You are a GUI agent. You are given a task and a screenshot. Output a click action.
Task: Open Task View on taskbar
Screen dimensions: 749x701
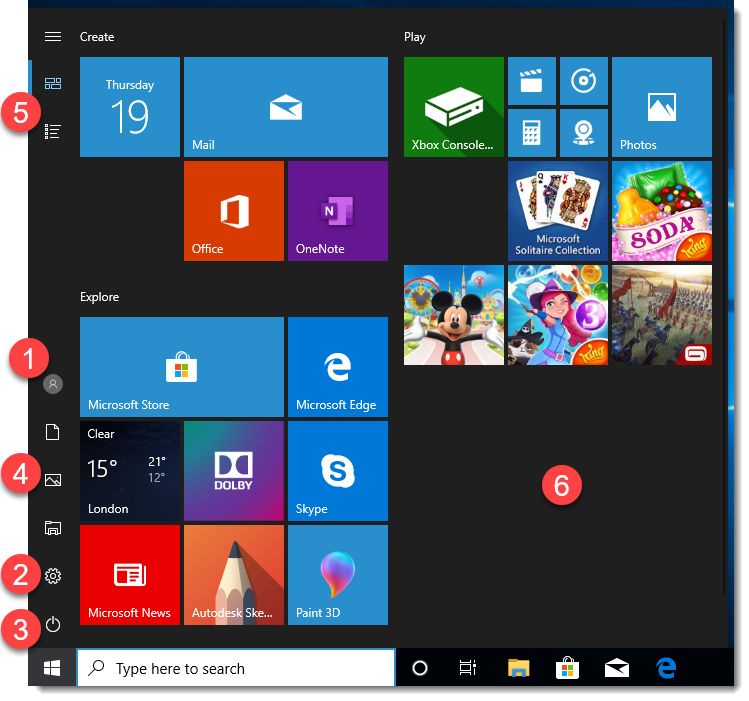468,668
